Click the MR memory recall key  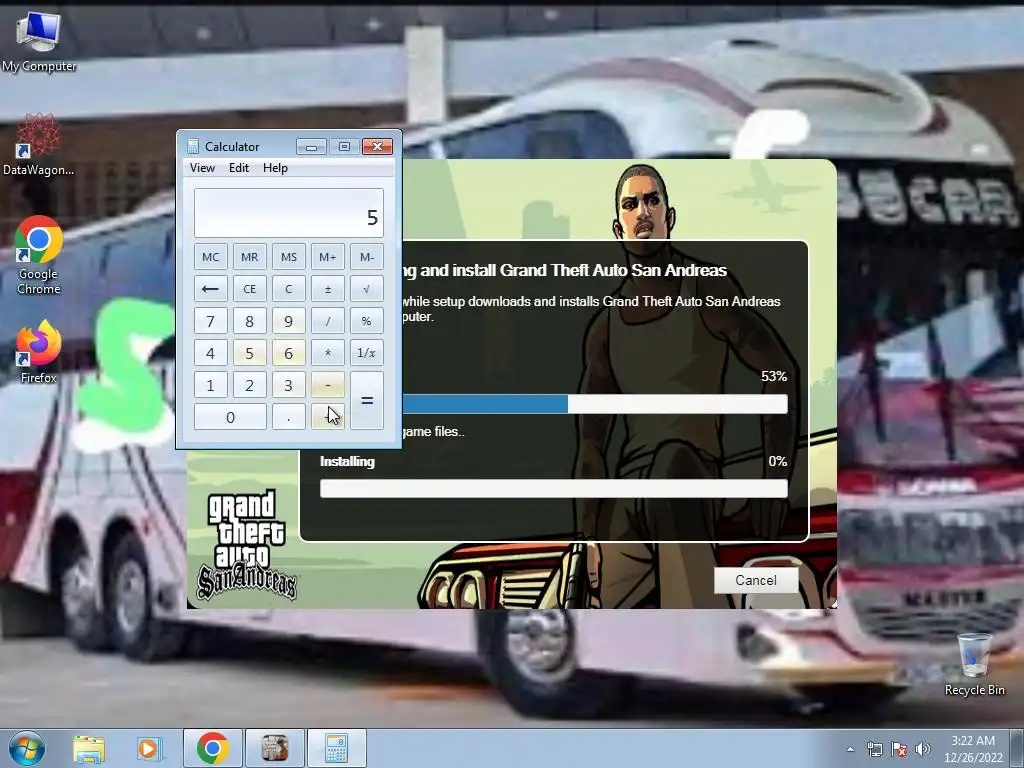pyautogui.click(x=249, y=257)
